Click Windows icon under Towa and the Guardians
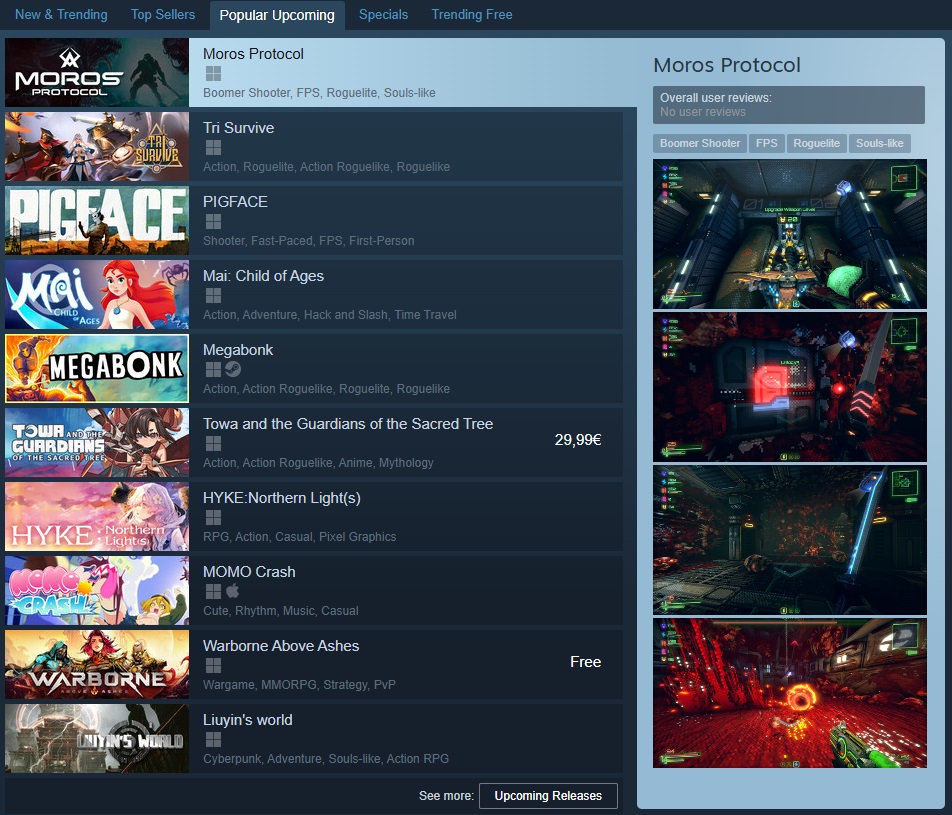 (213, 443)
